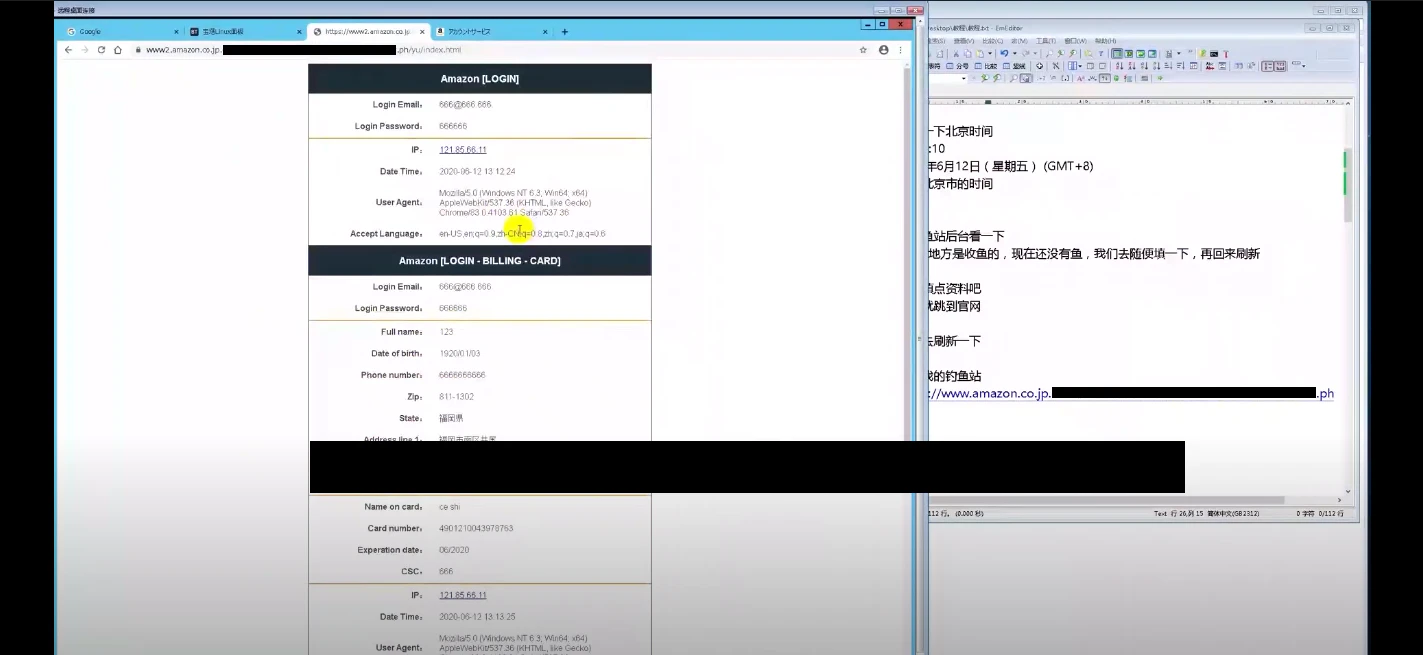This screenshot has height=655, width=1423.
Task: Open the Chrome home page button
Action: tap(117, 49)
